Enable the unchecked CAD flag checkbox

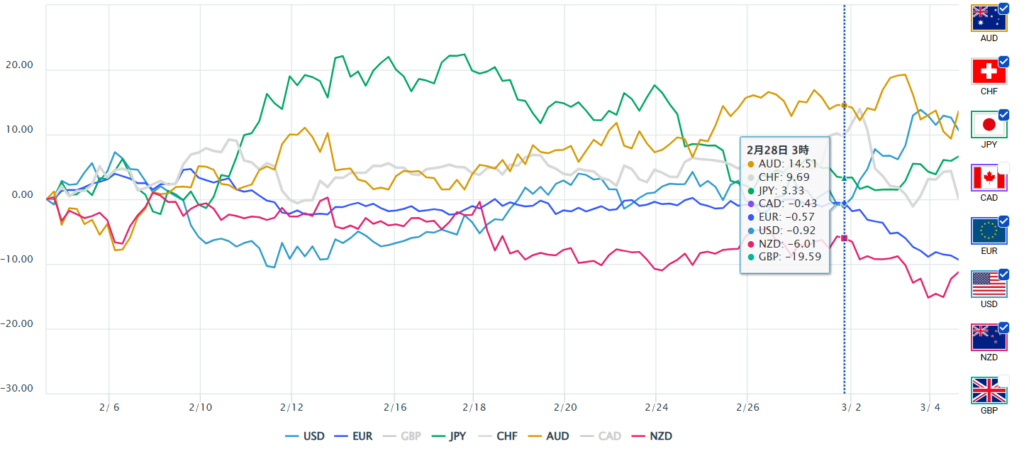pyautogui.click(x=1003, y=169)
